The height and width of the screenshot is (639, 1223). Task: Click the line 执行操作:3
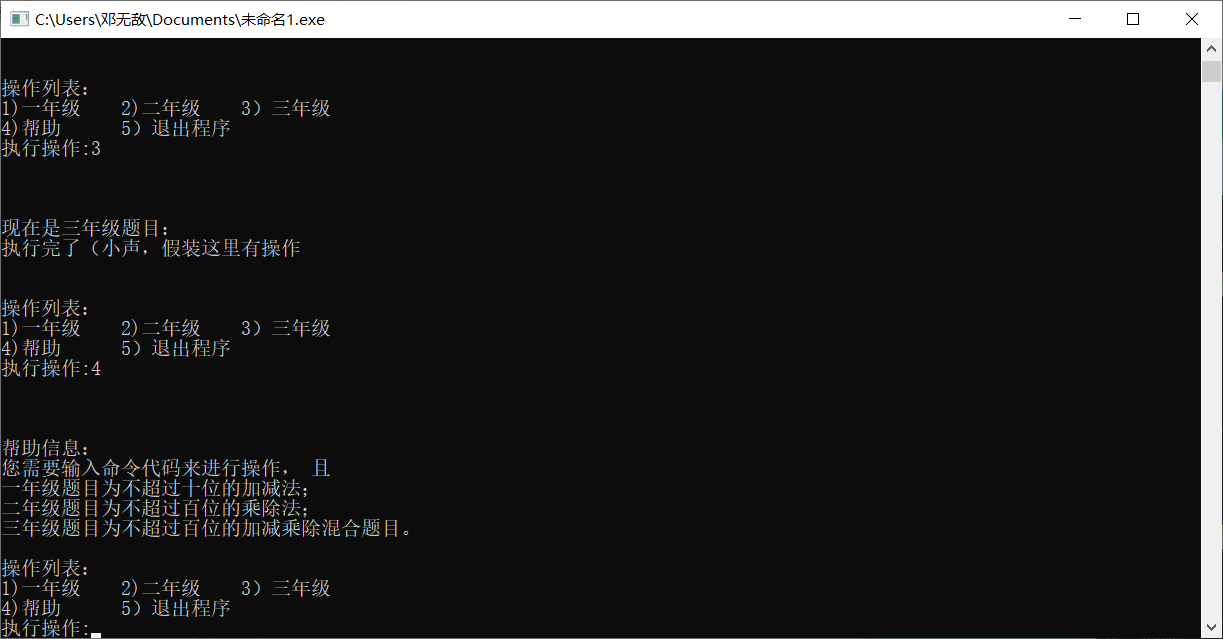tap(51, 149)
